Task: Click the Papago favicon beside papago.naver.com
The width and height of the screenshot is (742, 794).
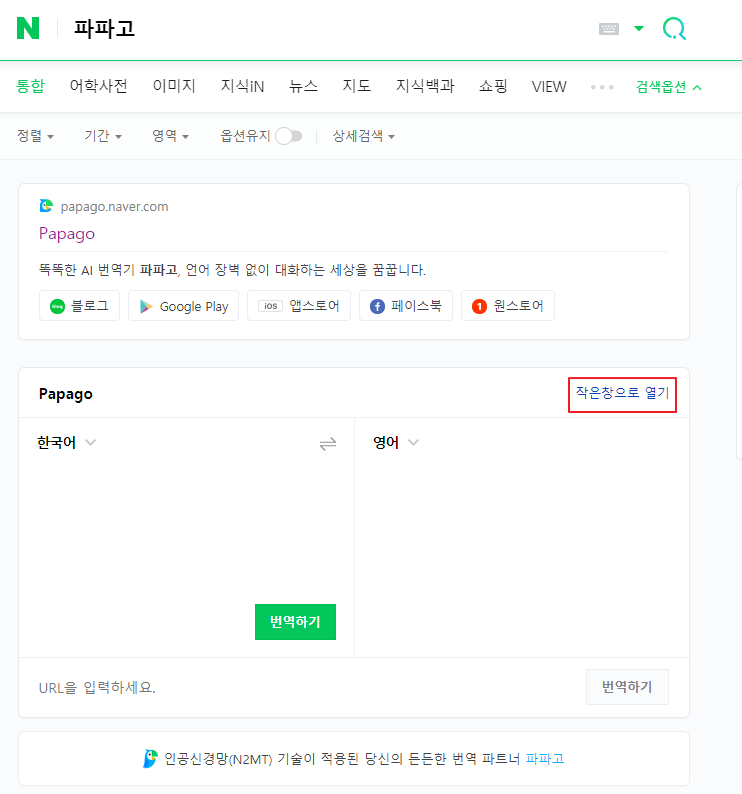Action: [46, 206]
